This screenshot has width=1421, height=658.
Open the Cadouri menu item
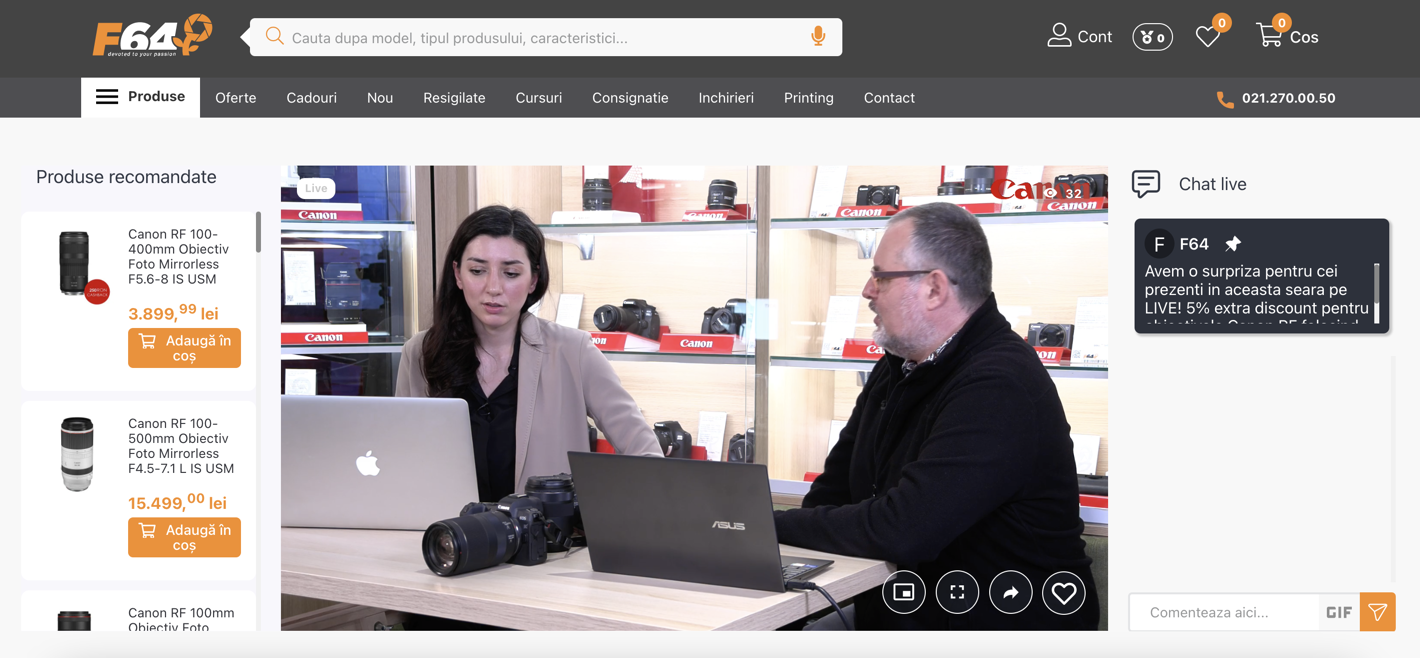pos(311,98)
